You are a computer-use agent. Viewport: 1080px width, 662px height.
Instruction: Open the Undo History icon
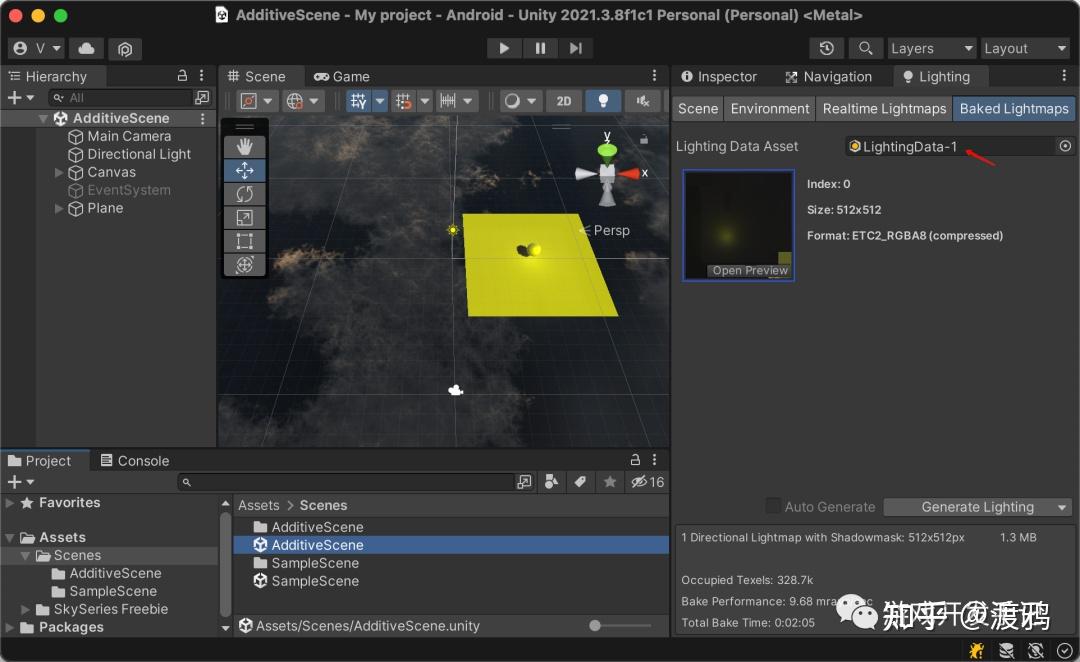(827, 48)
